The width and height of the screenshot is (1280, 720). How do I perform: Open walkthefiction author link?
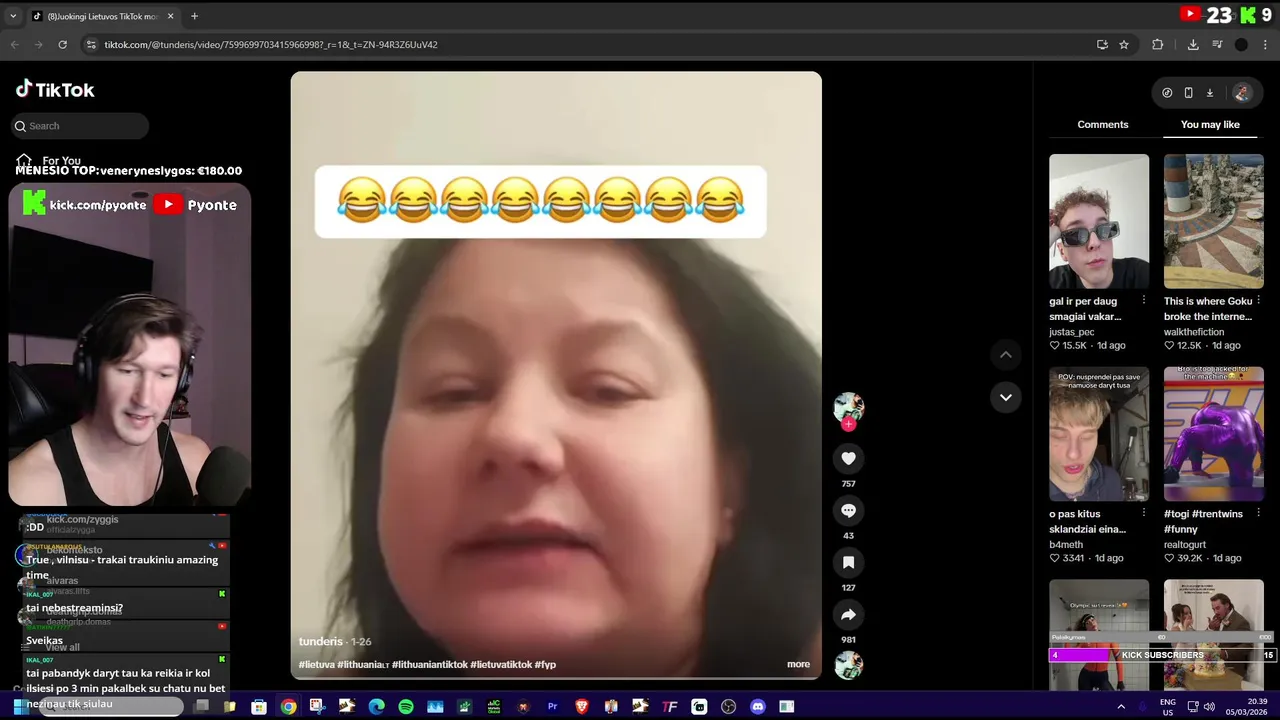point(1194,332)
